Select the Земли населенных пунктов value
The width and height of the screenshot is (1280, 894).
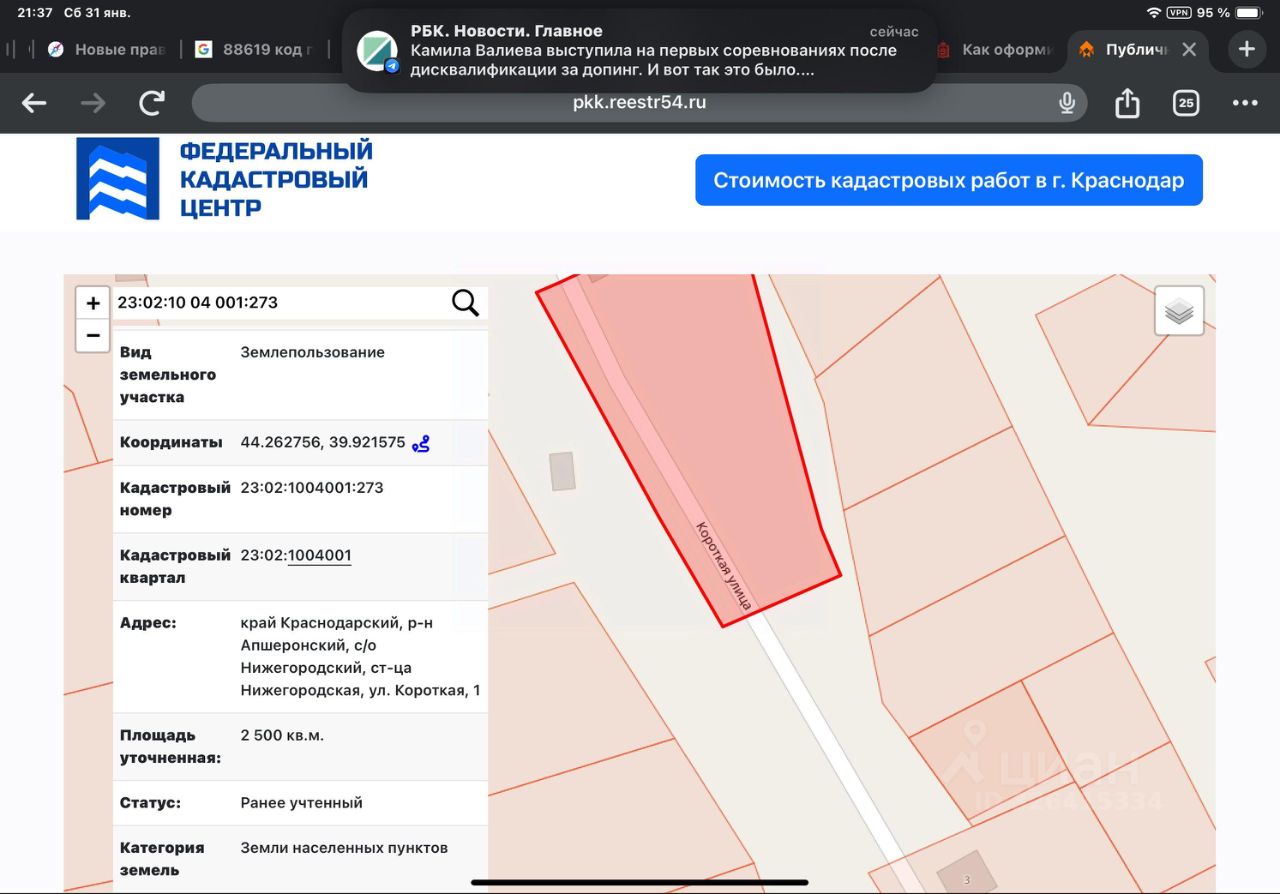click(344, 848)
